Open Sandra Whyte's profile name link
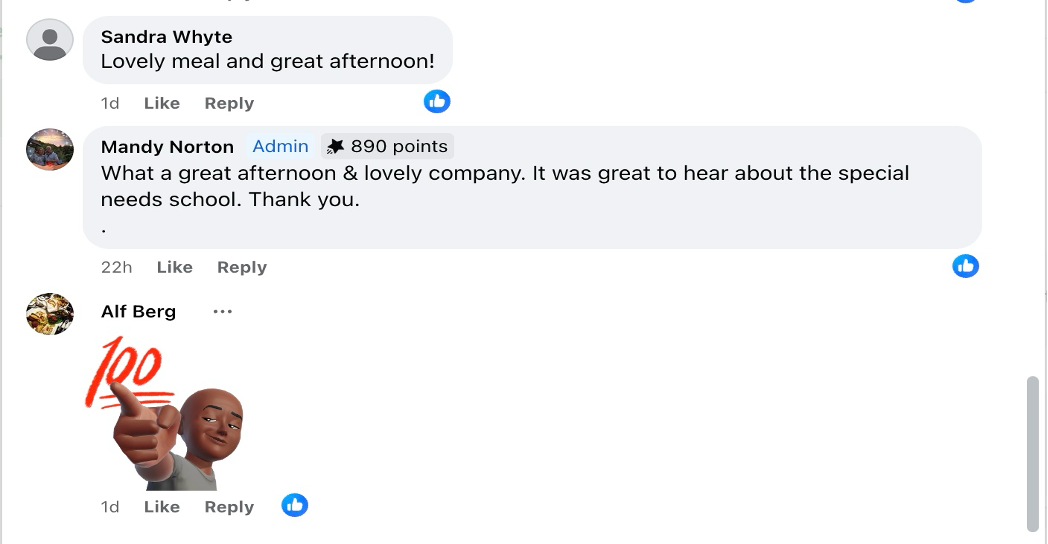Image resolution: width=1048 pixels, height=544 pixels. tap(166, 37)
